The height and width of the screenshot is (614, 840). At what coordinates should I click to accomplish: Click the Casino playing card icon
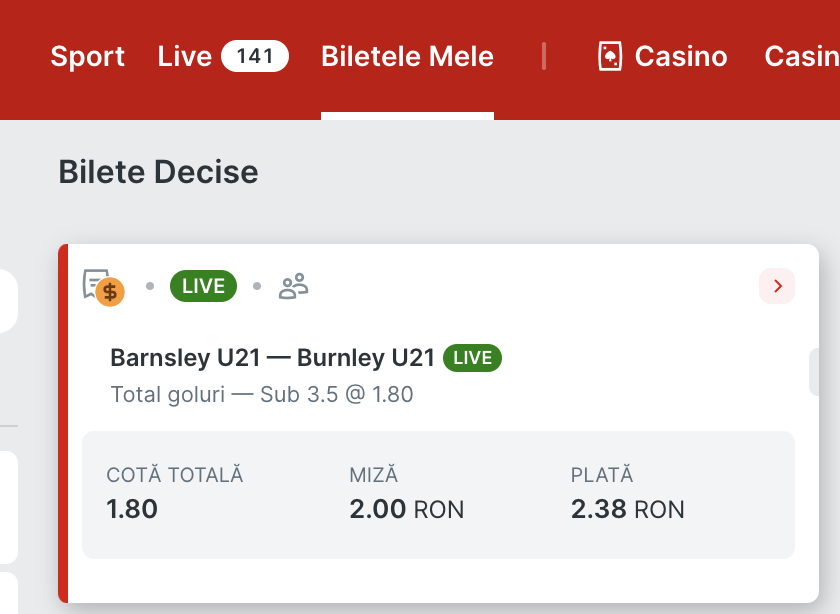click(x=610, y=56)
